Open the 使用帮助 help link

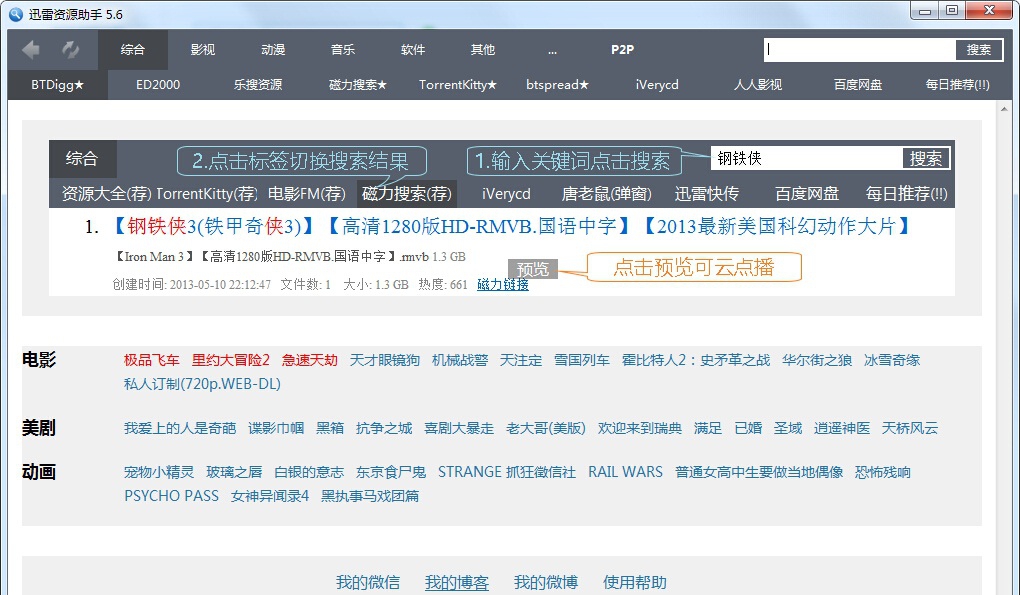click(635, 582)
